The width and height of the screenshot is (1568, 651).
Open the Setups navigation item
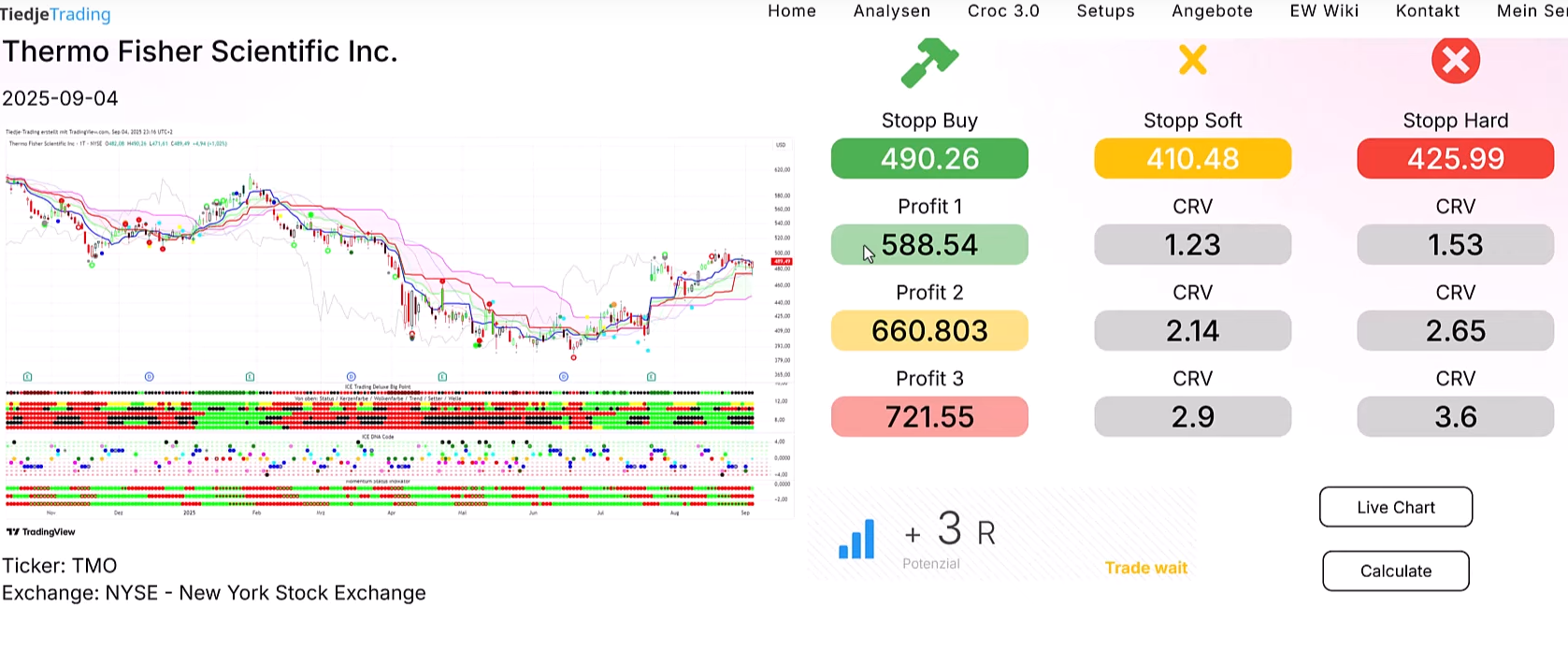(x=1105, y=11)
